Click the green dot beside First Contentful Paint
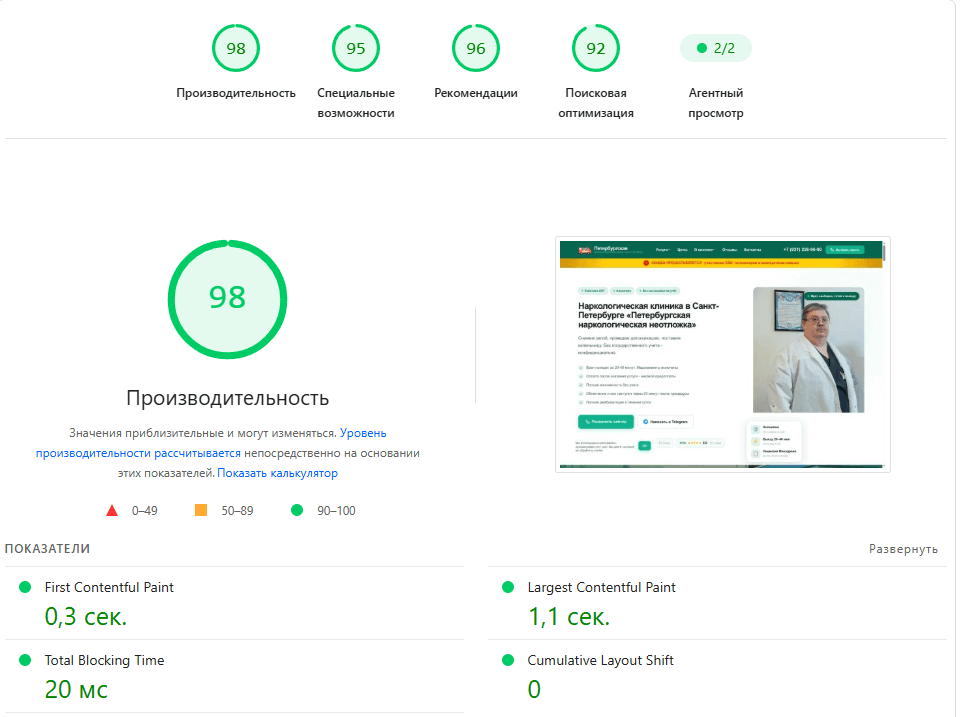The image size is (961, 717). coord(25,587)
